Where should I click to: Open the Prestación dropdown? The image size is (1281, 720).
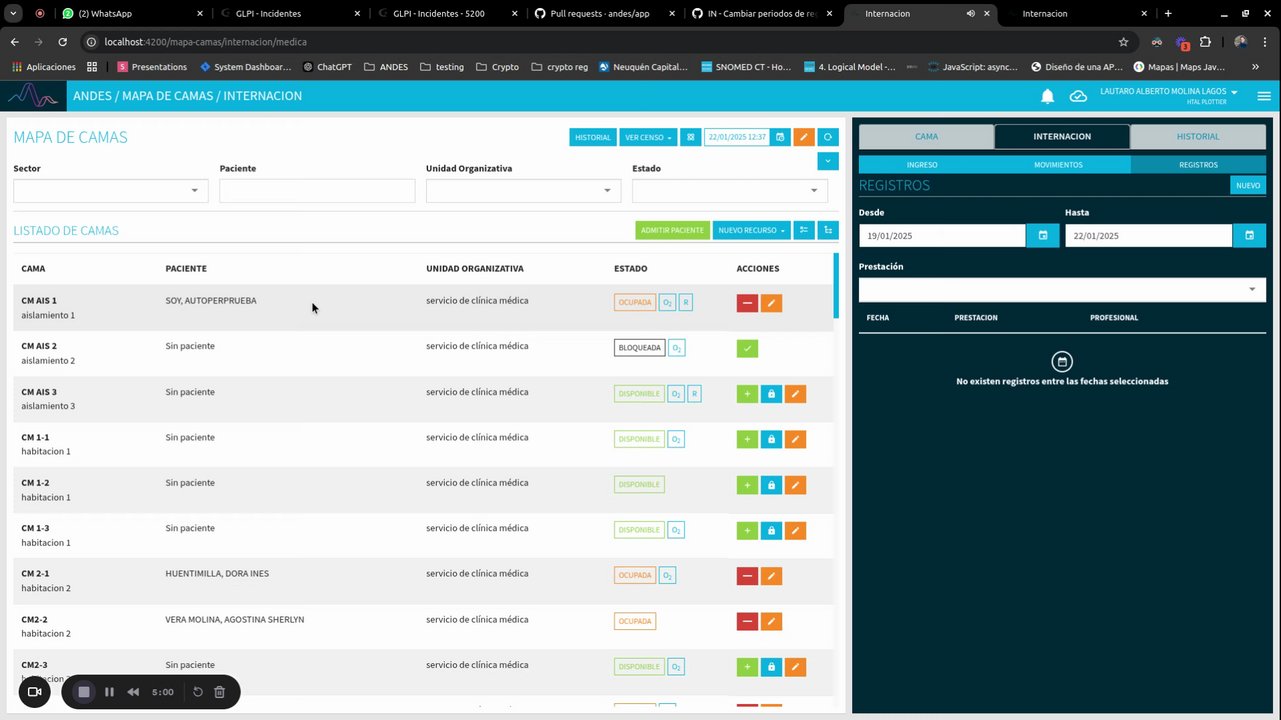coord(1062,289)
